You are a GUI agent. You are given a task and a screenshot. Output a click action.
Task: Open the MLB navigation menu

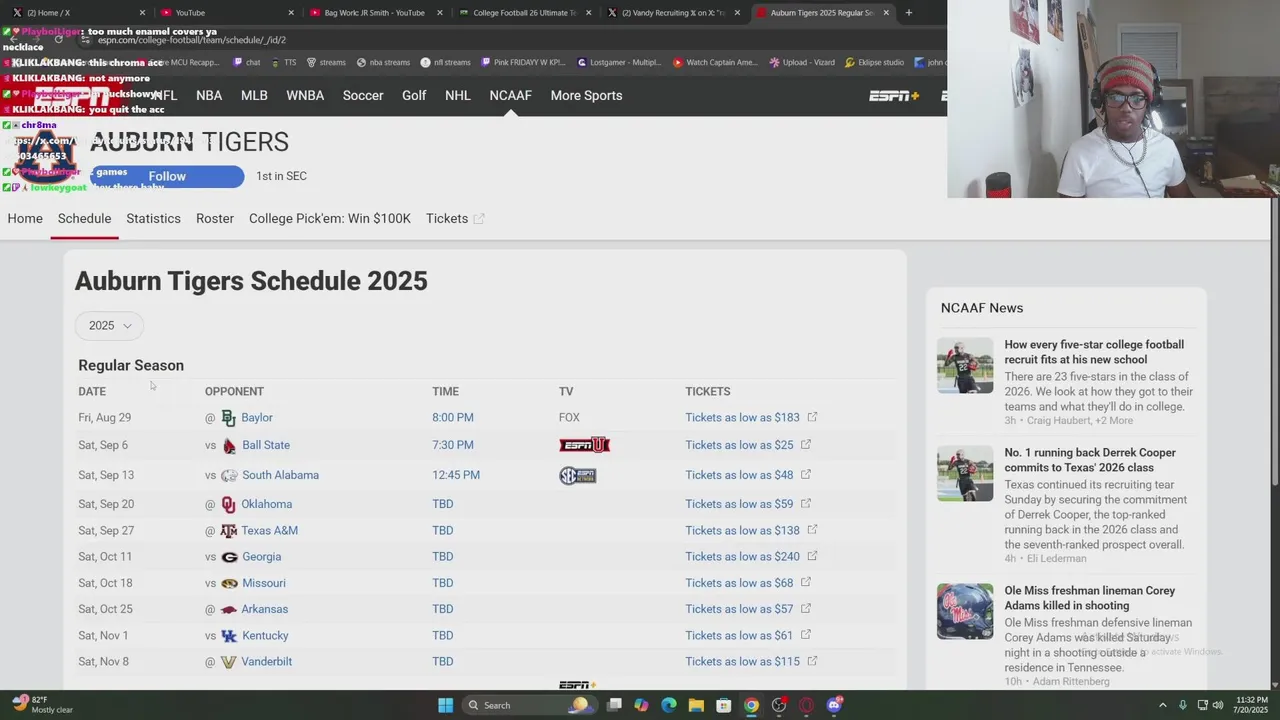coord(254,96)
